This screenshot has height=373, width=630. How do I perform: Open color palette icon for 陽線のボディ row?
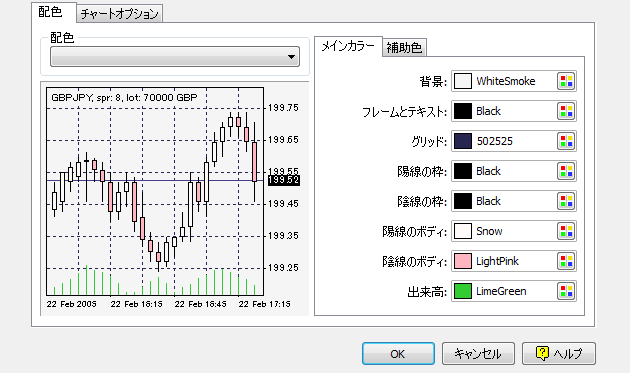567,231
